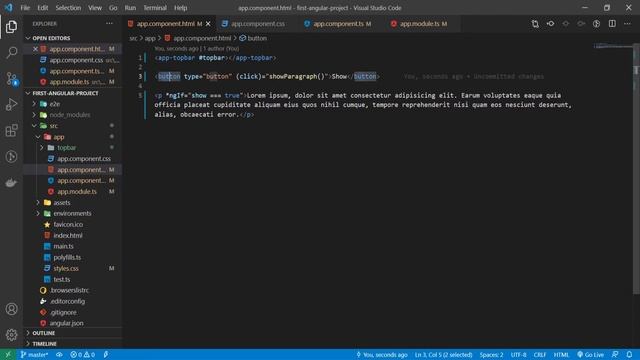Open the notifications bell in status bar
This screenshot has height=360, width=640.
629,355
